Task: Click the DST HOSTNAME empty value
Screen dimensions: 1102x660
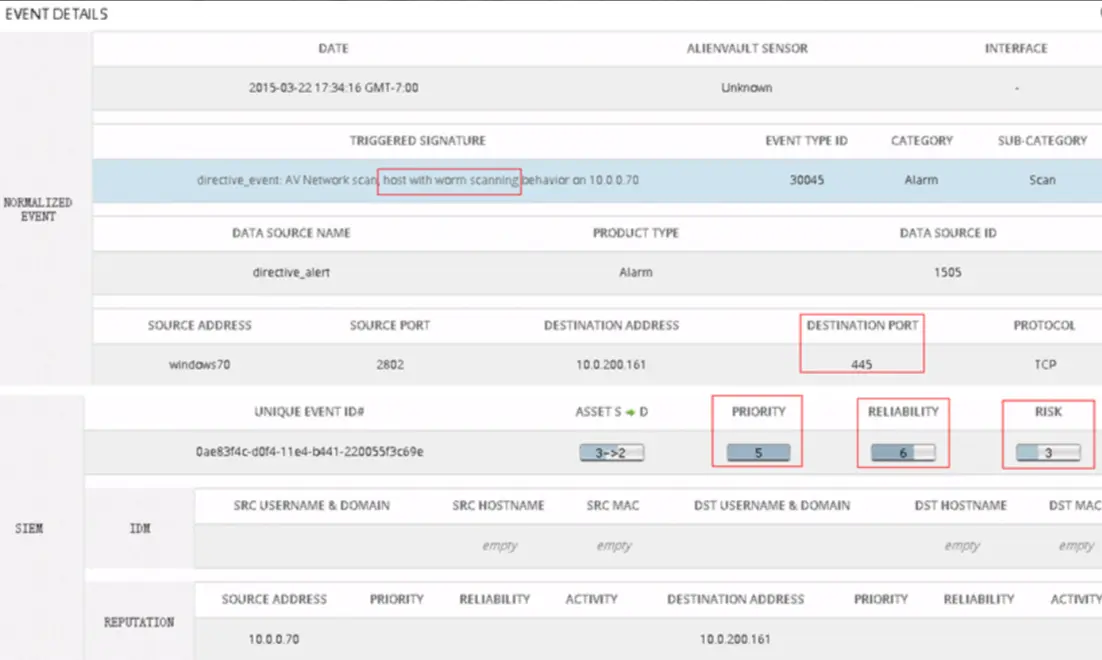Action: click(961, 545)
